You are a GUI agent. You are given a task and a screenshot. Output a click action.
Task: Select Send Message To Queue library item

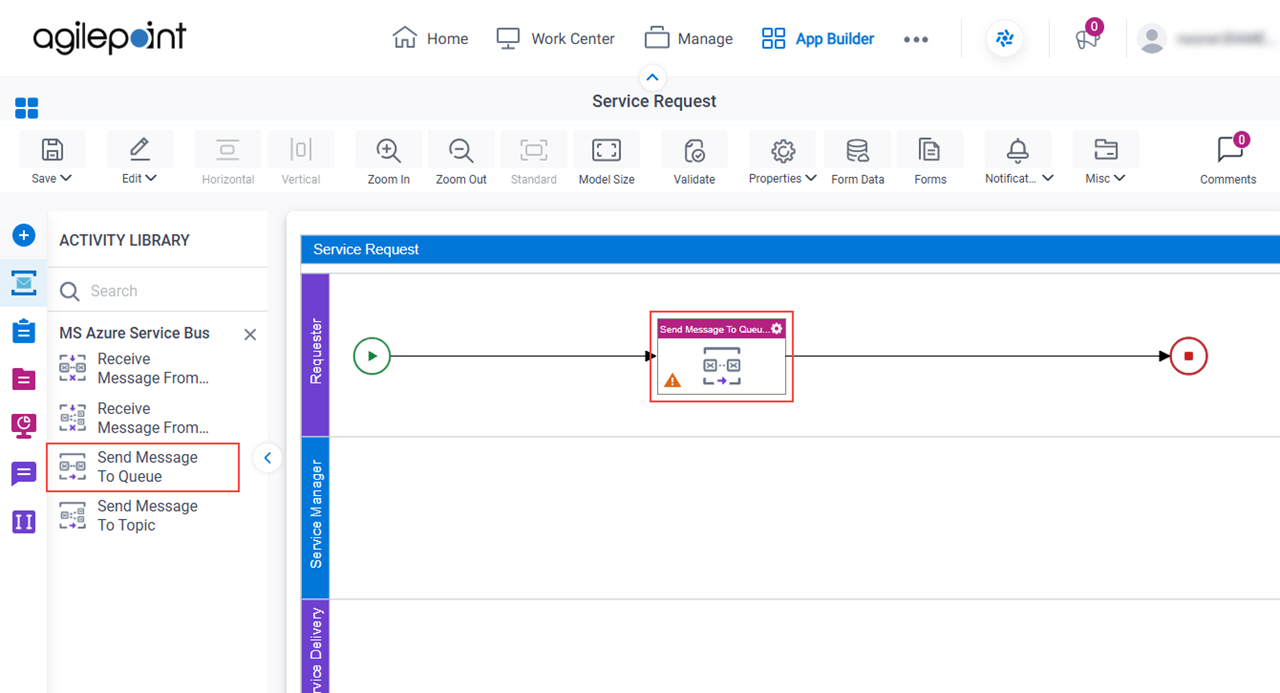[x=143, y=467]
